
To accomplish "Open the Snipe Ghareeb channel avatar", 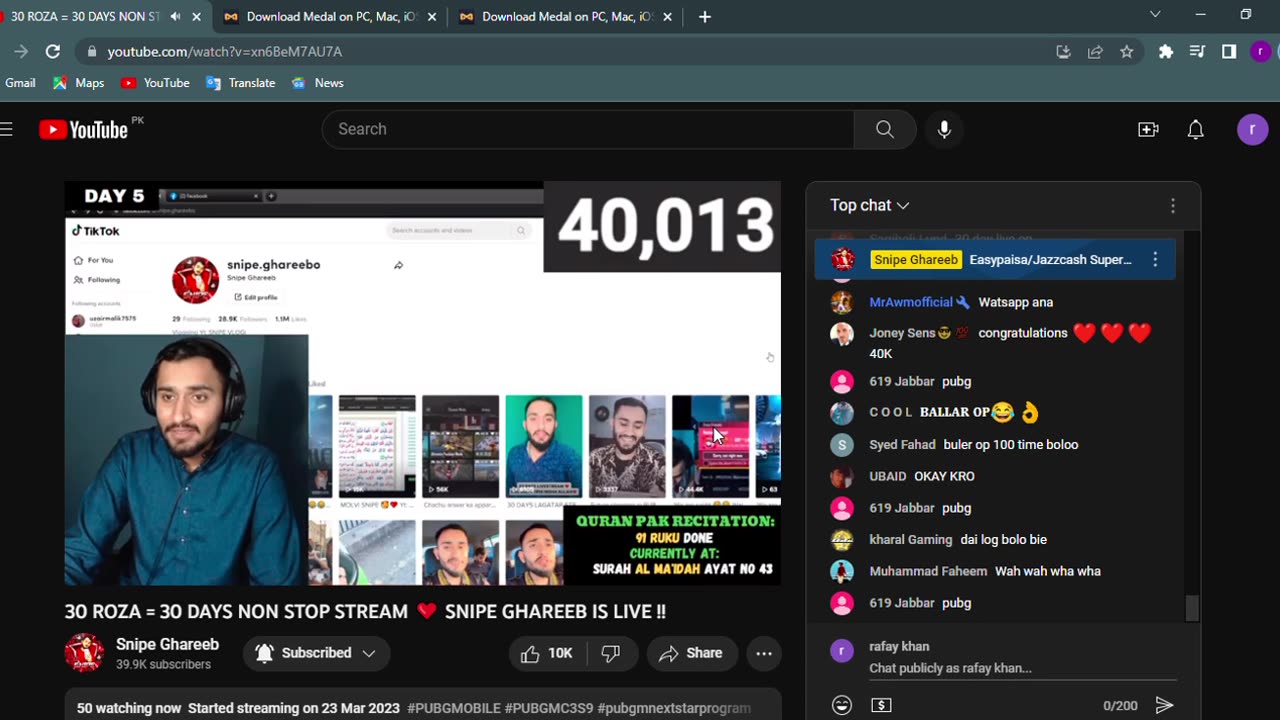I will point(84,653).
